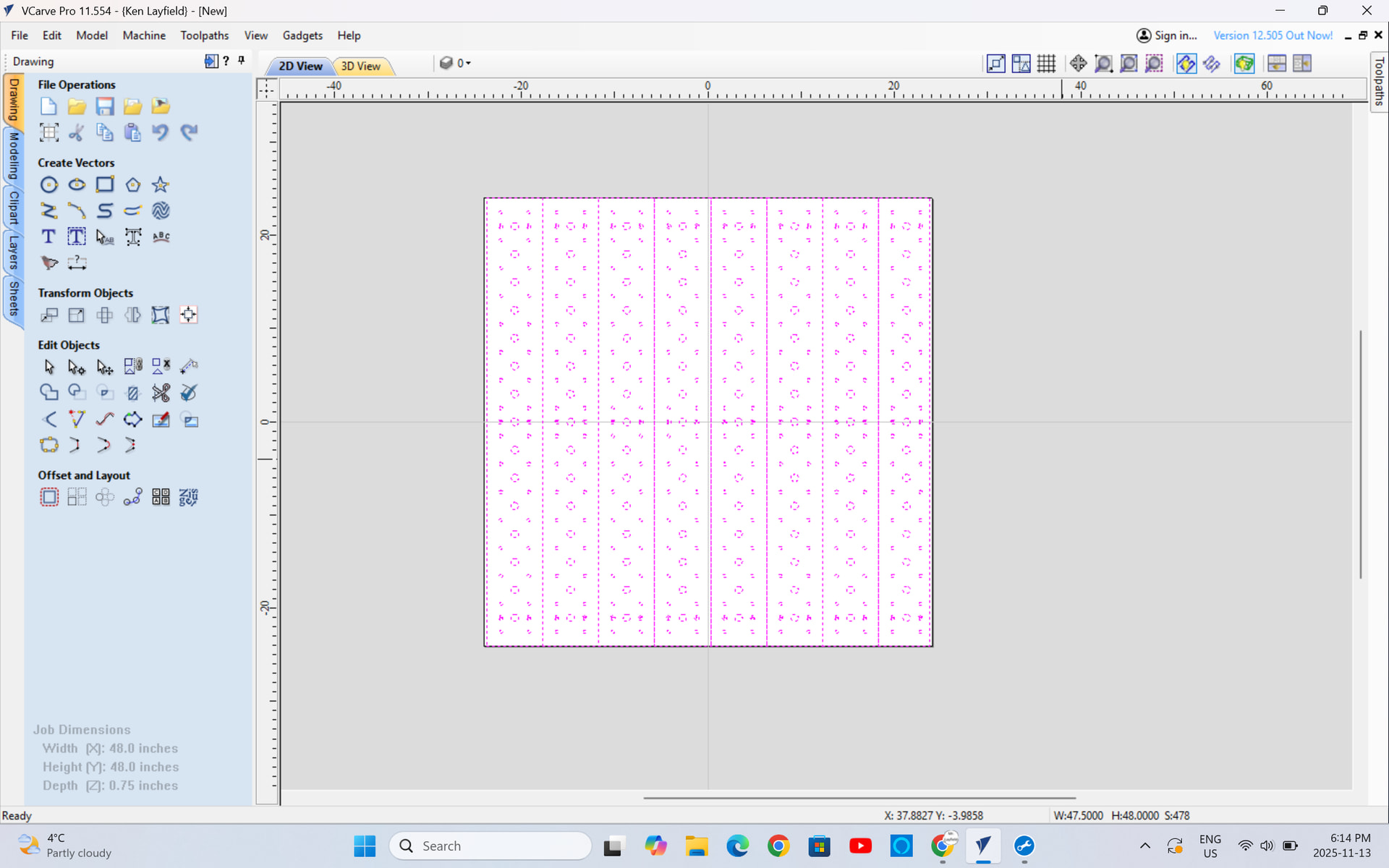The height and width of the screenshot is (868, 1389).
Task: Toggle the snap grid display
Action: pyautogui.click(x=1046, y=64)
